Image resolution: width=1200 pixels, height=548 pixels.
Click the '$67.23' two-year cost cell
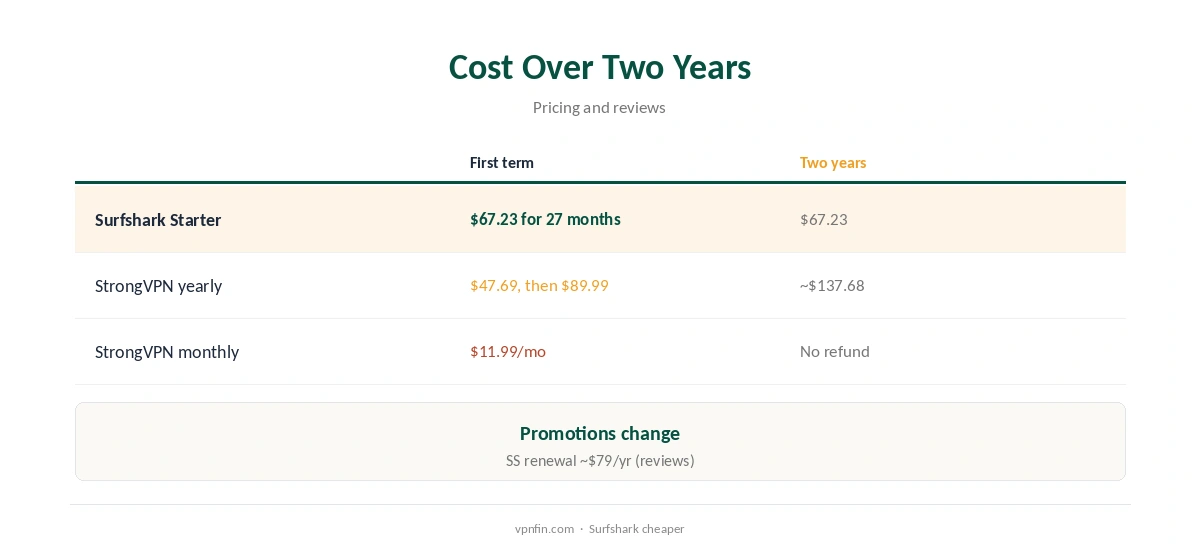click(x=824, y=219)
